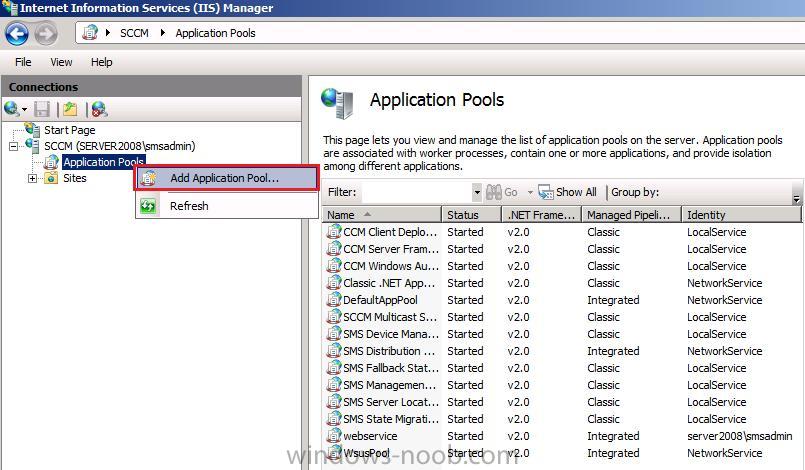Viewport: 805px width, 470px height.
Task: Sort by the .NET Frame... column header
Action: (542, 215)
